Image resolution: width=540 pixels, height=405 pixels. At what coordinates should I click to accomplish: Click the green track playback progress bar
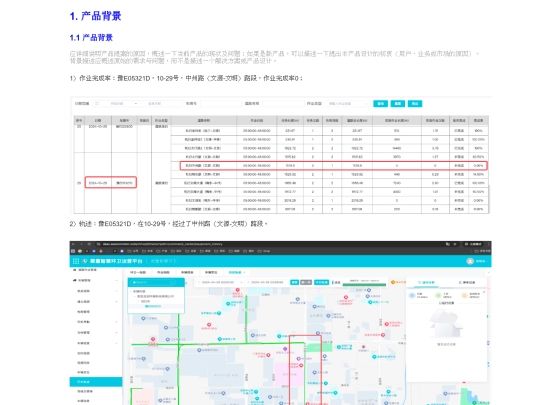click(364, 284)
